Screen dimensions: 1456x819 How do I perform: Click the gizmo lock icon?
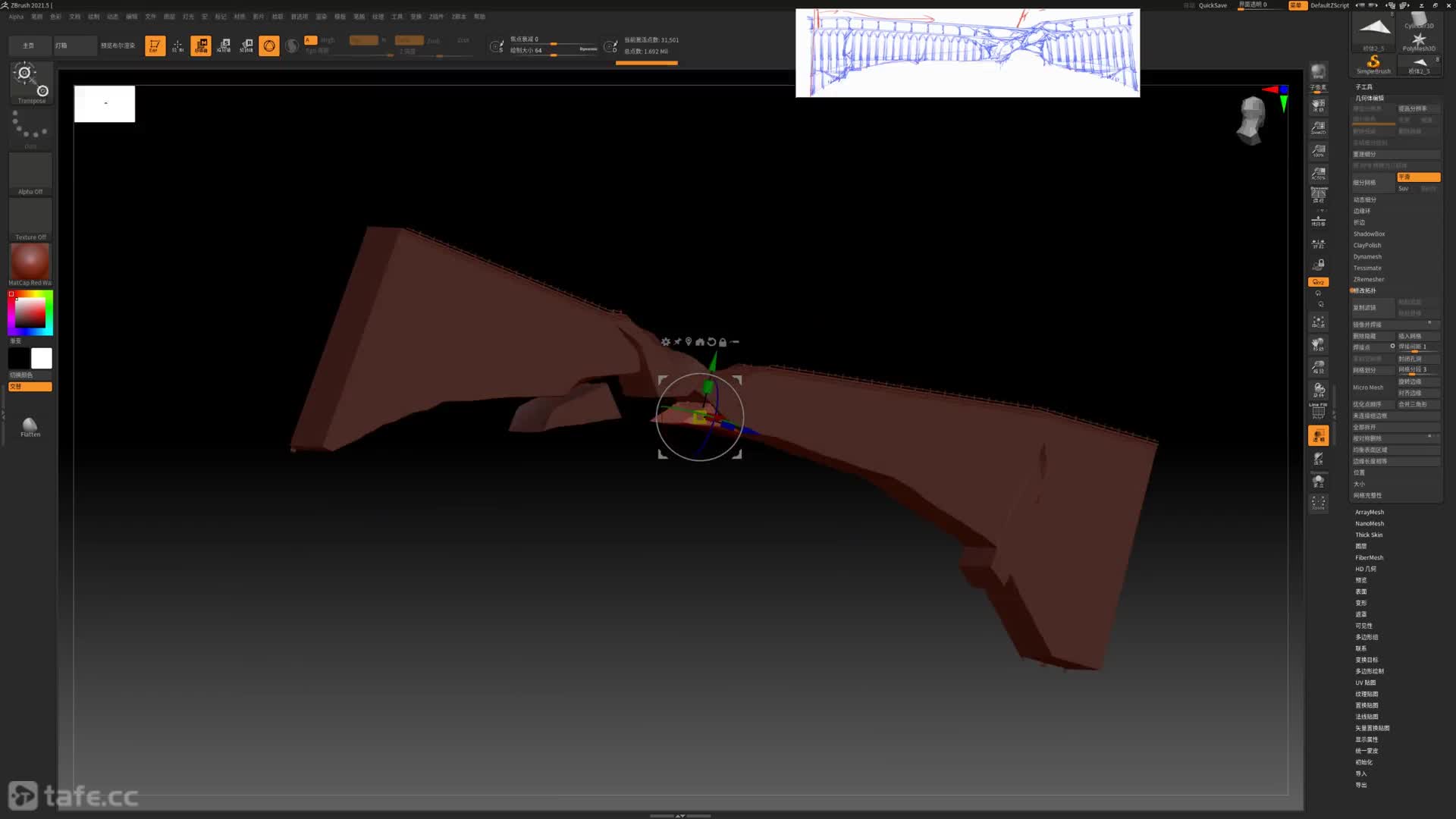pyautogui.click(x=723, y=342)
